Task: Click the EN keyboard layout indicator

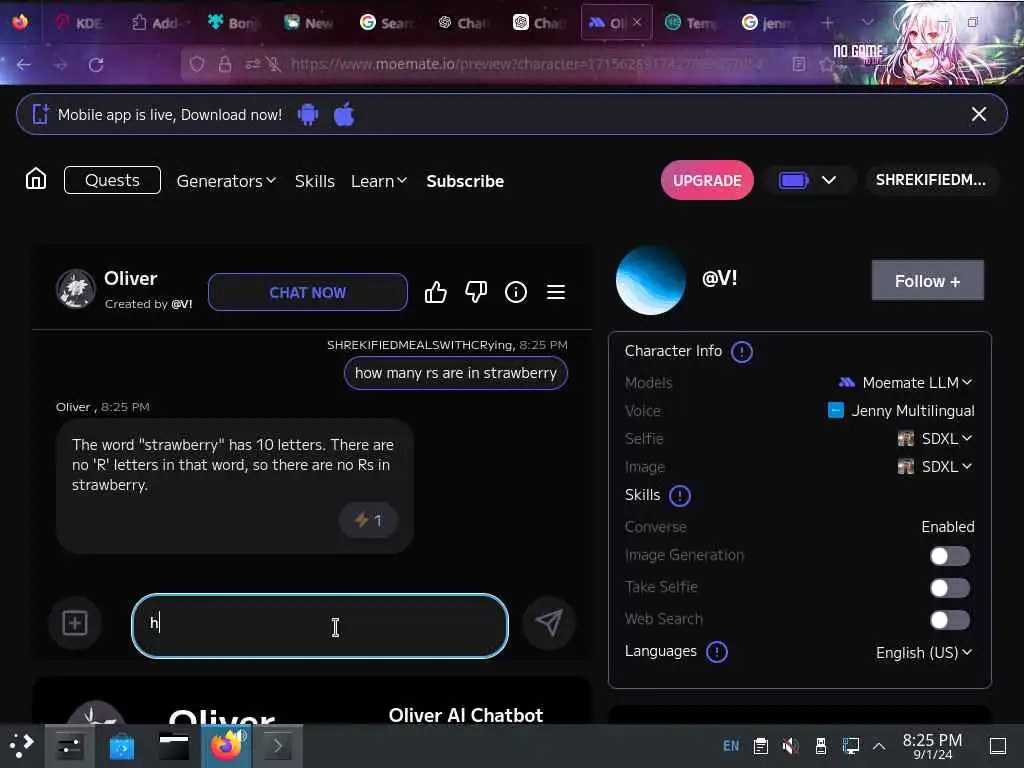Action: click(x=731, y=746)
